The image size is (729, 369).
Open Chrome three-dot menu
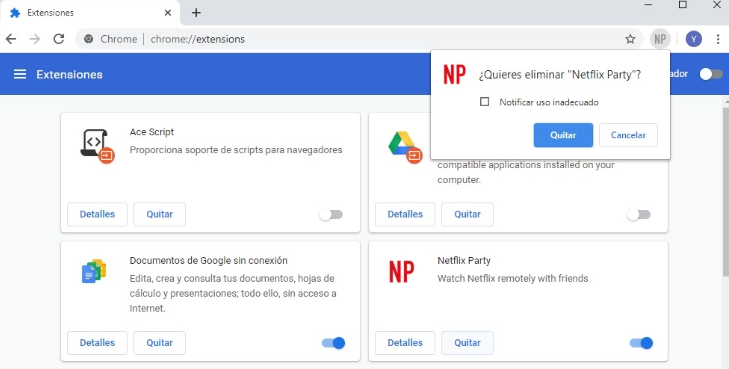[718, 39]
